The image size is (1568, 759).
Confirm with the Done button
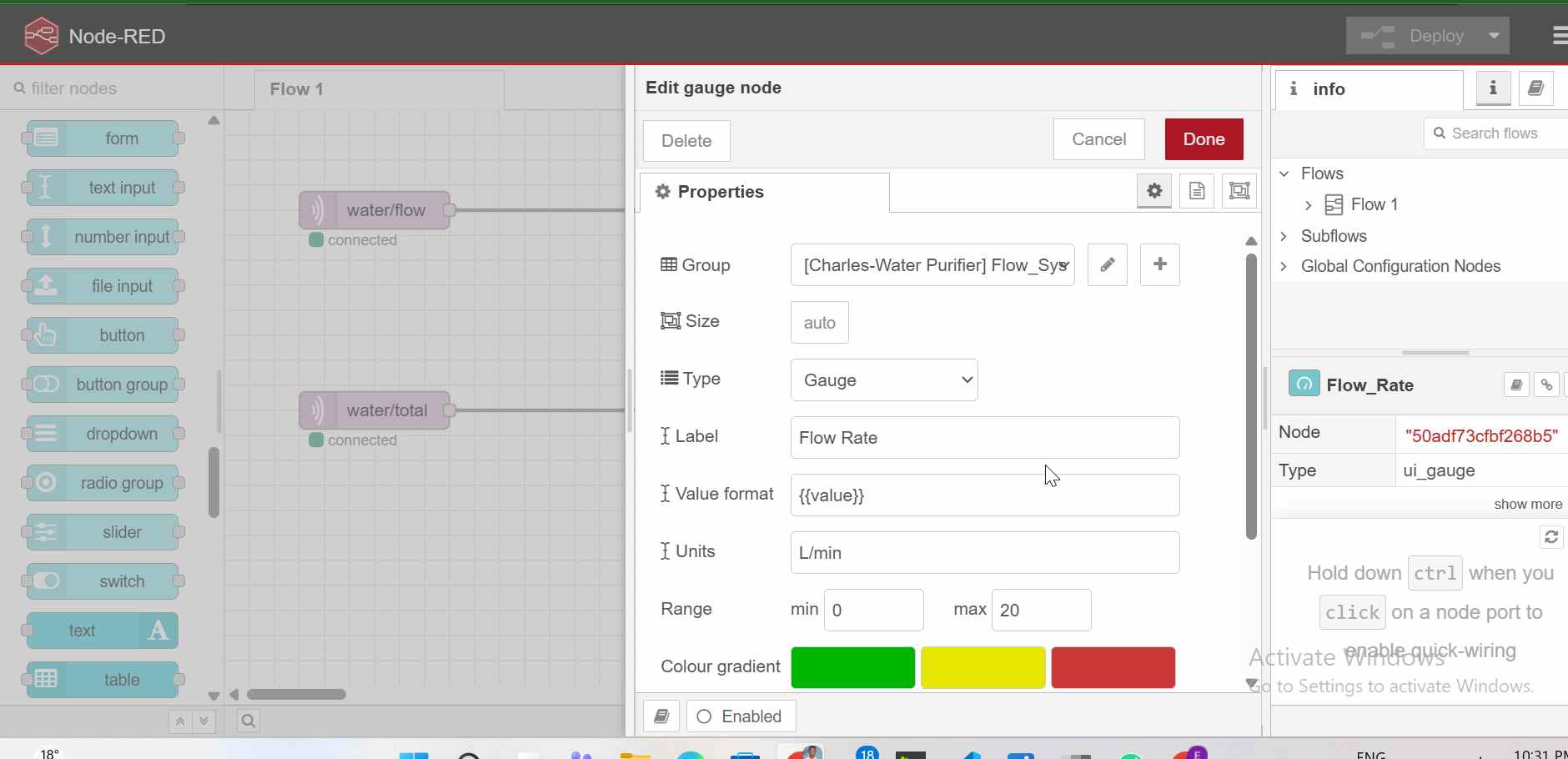pyautogui.click(x=1204, y=139)
